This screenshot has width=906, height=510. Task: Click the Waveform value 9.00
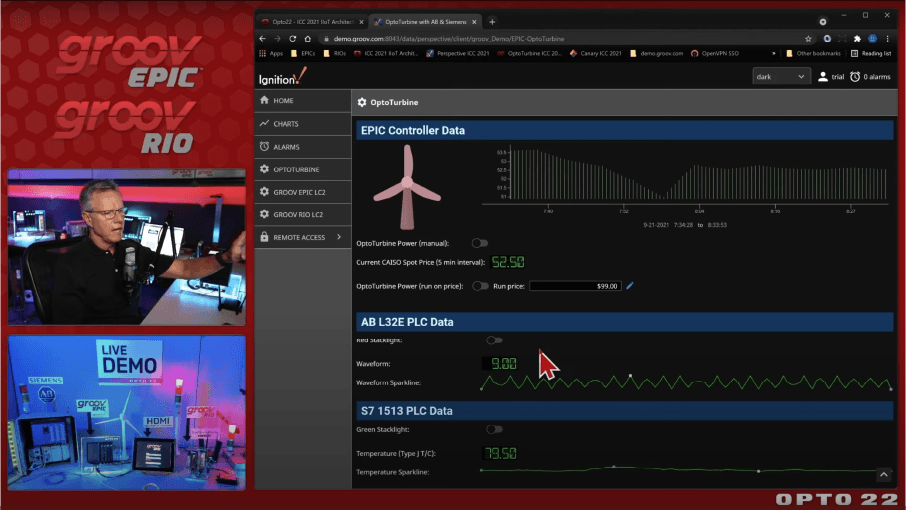tap(501, 363)
